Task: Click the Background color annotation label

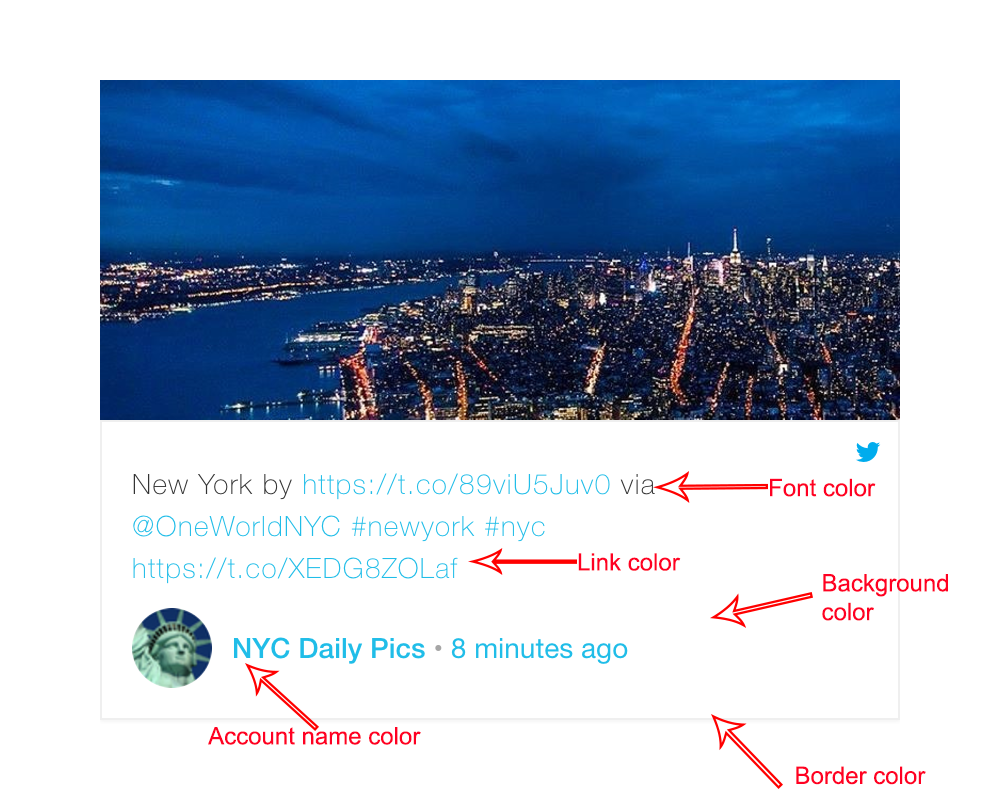Action: click(x=885, y=598)
